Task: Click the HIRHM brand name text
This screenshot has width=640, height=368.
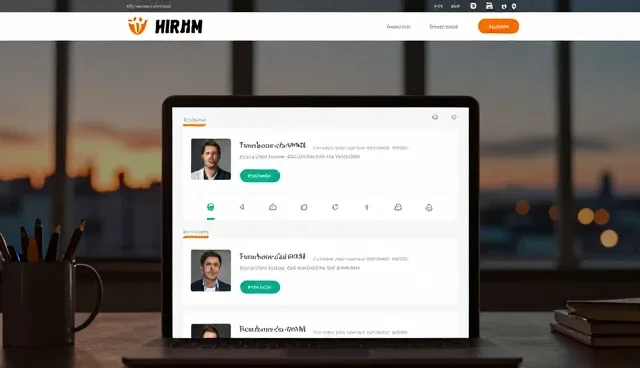Action: tap(179, 27)
